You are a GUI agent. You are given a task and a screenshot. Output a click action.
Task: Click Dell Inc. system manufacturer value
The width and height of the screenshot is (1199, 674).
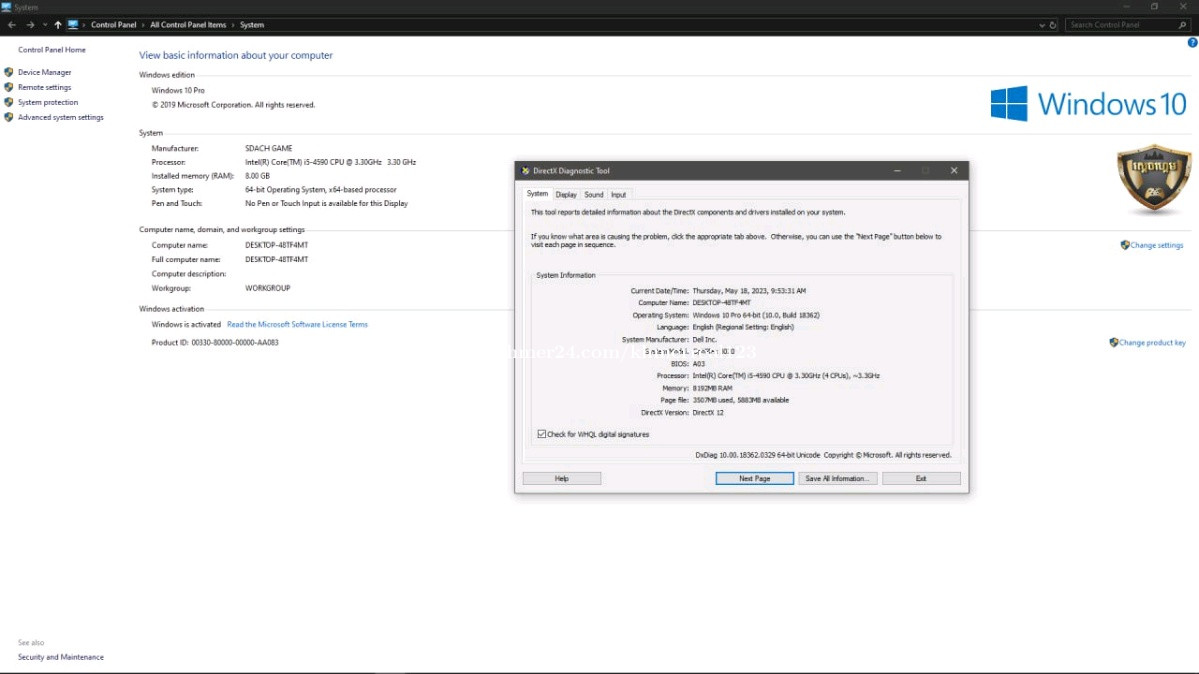click(704, 339)
